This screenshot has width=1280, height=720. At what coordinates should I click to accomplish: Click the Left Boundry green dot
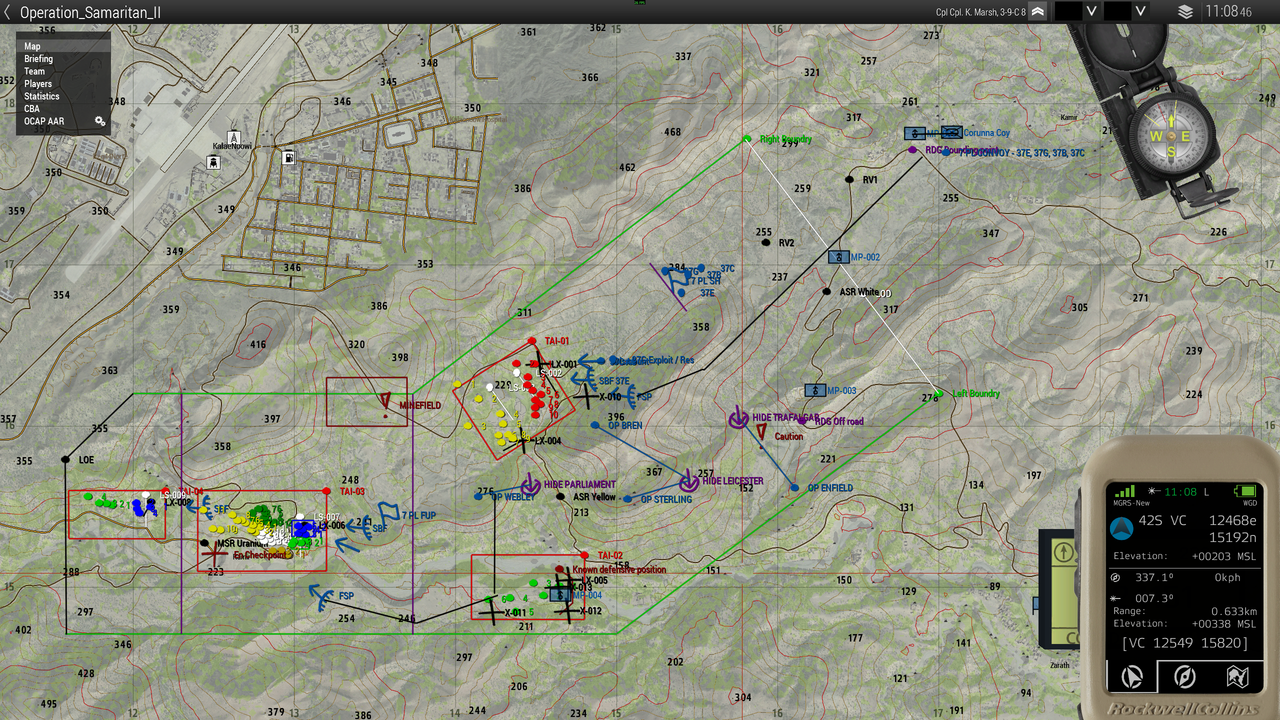[940, 394]
